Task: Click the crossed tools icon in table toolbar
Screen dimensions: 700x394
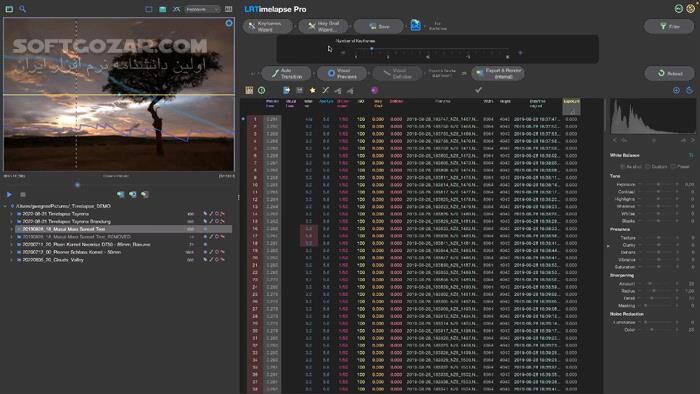Action: click(325, 91)
